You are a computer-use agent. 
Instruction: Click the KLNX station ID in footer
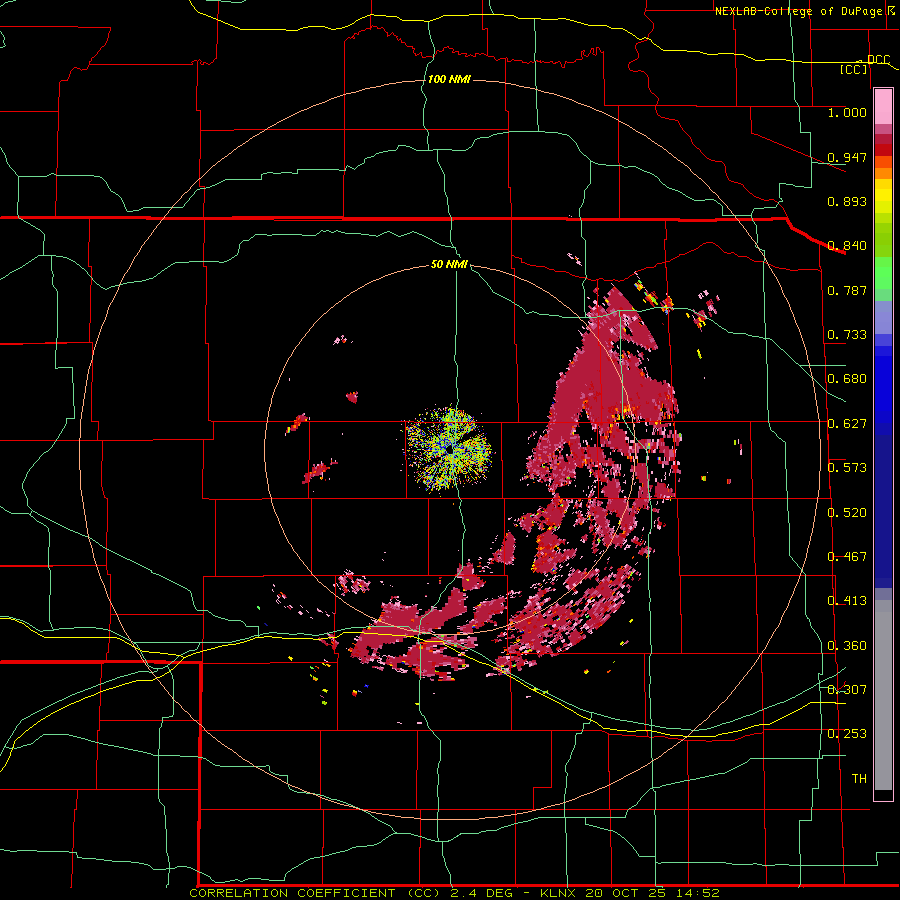(560, 893)
